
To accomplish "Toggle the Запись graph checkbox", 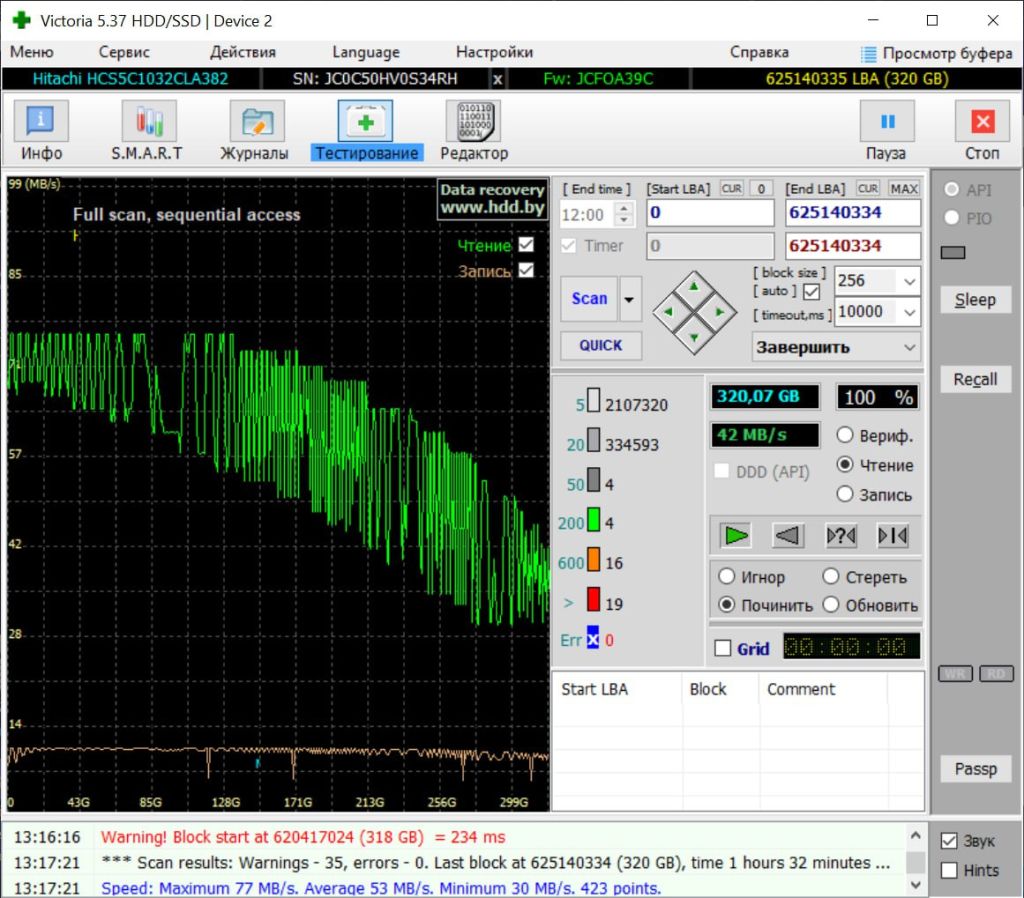I will pyautogui.click(x=526, y=270).
